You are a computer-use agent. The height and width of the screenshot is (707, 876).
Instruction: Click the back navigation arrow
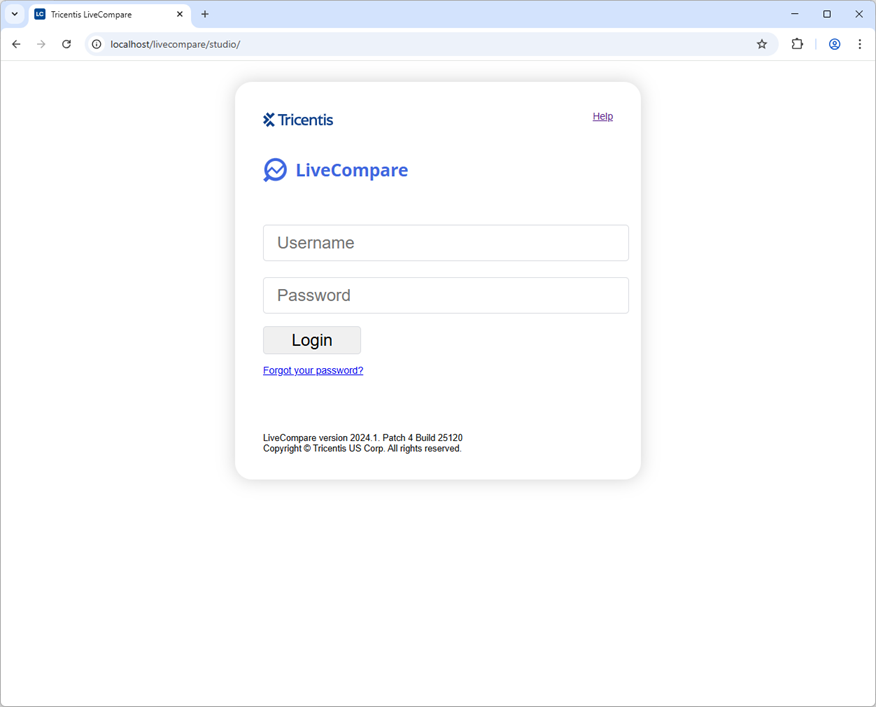click(15, 44)
